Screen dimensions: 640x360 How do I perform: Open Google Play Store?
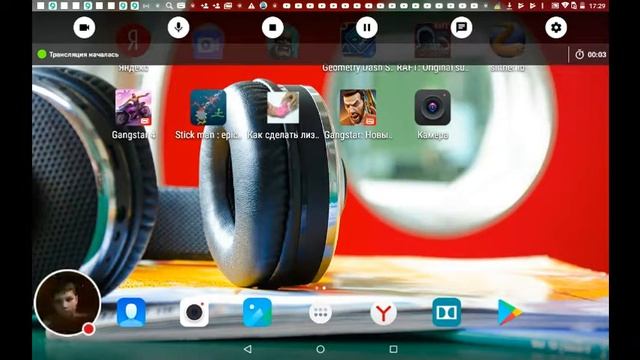coord(509,312)
